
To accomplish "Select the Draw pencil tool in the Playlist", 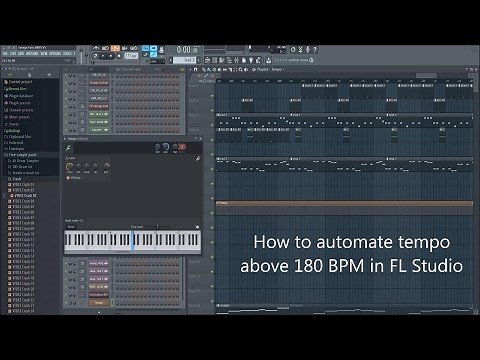I will click(204, 69).
